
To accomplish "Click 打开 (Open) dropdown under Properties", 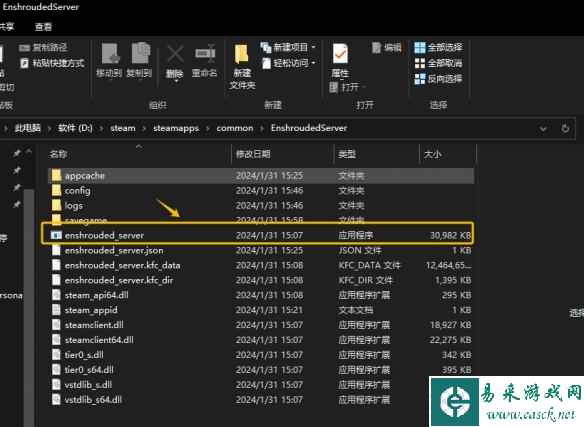I will point(346,87).
